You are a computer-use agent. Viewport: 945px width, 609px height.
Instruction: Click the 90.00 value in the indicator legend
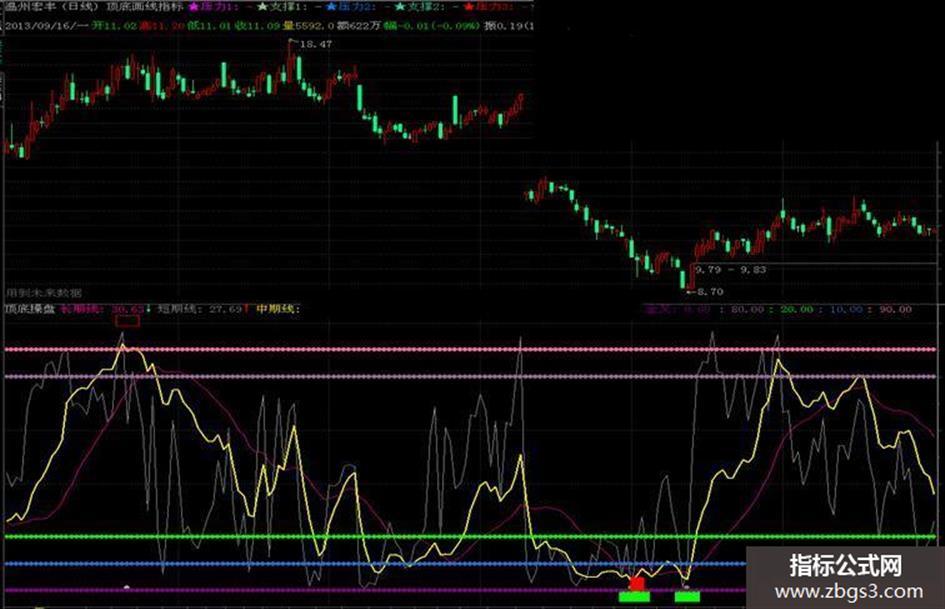[x=895, y=309]
